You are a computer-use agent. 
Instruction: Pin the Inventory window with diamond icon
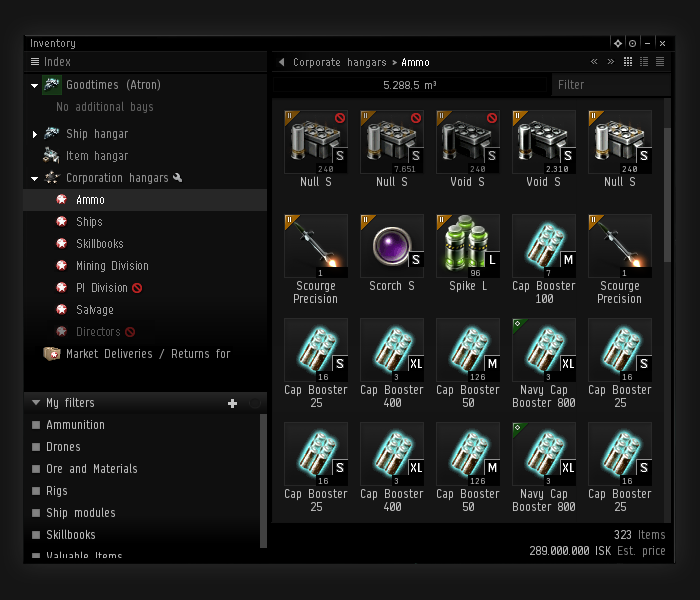618,43
